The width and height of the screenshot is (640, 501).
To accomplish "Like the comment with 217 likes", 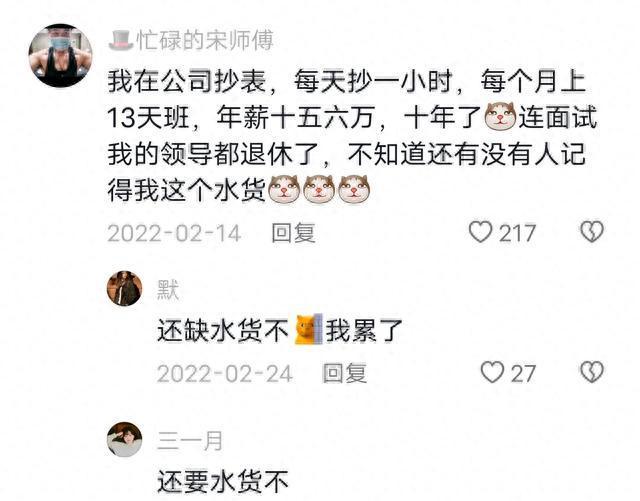I will (x=480, y=232).
